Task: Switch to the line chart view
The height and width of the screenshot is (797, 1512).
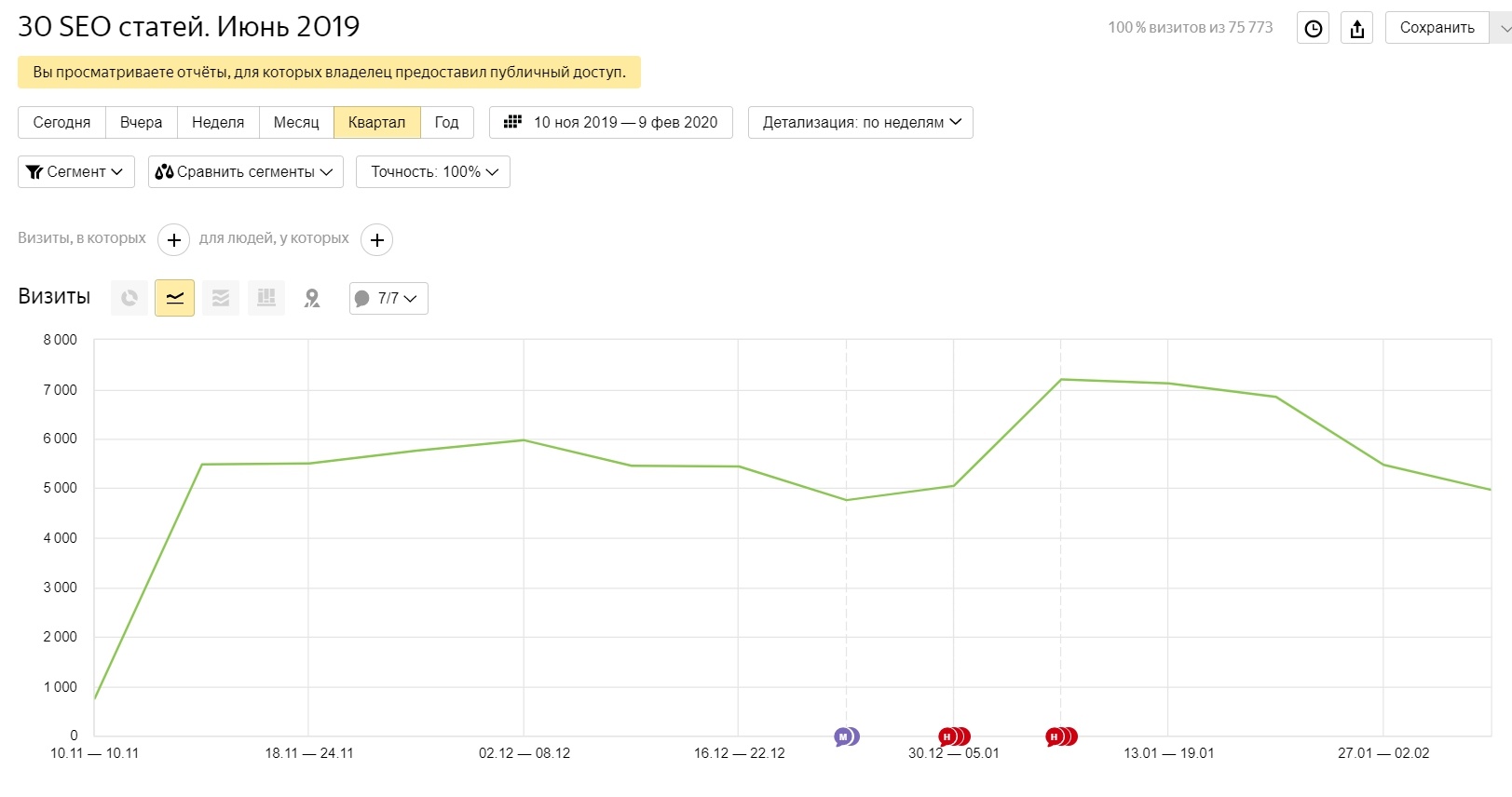Action: click(174, 298)
